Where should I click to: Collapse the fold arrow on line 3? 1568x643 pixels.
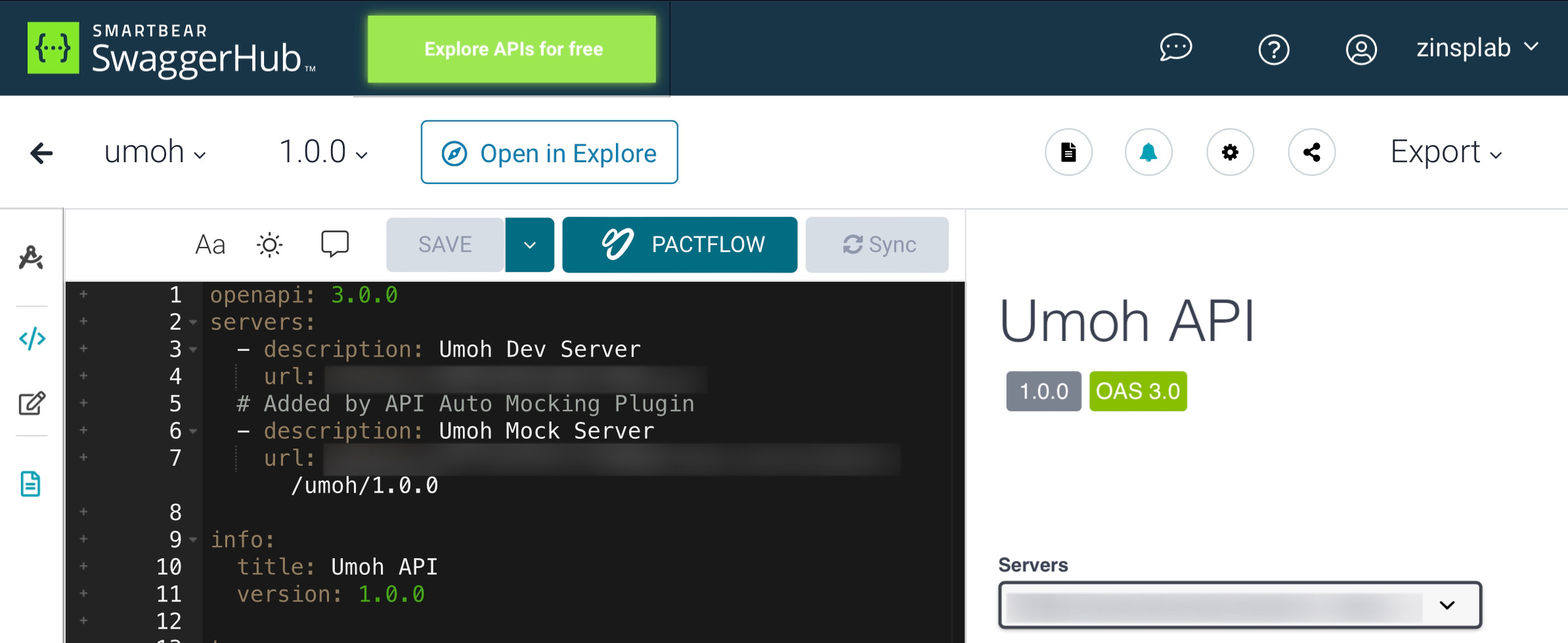pos(193,349)
